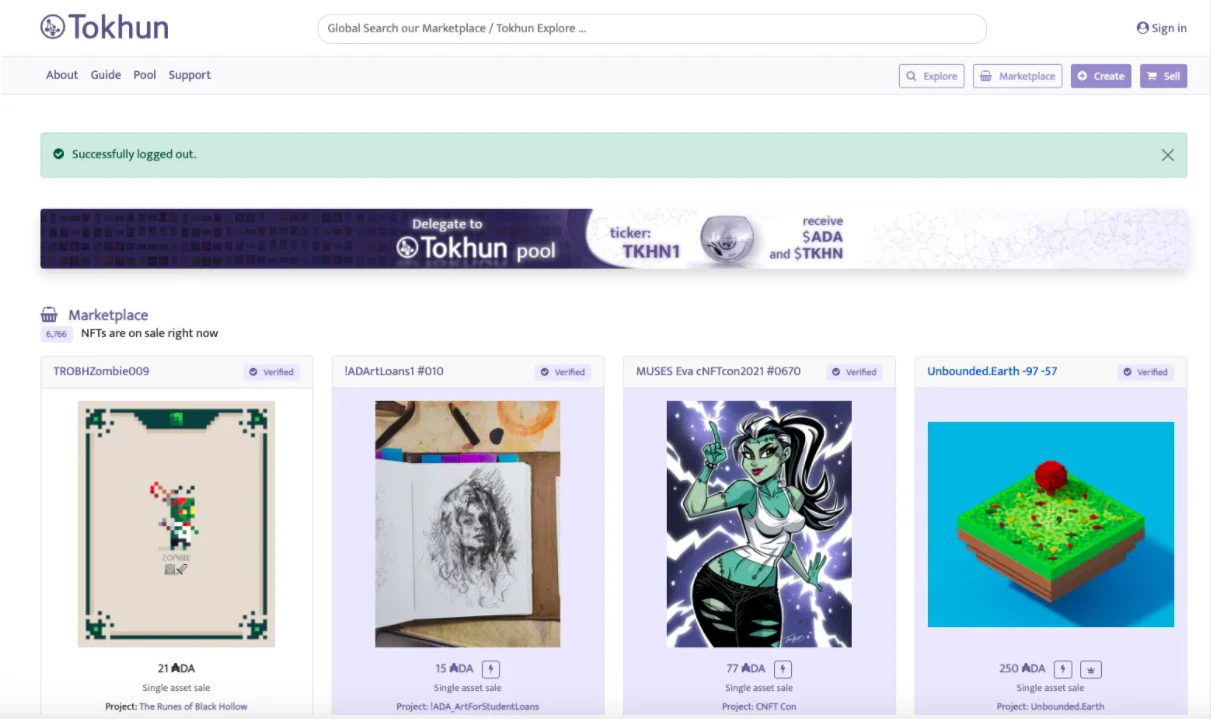Open the MUSES Eva artwork image

[x=759, y=524]
